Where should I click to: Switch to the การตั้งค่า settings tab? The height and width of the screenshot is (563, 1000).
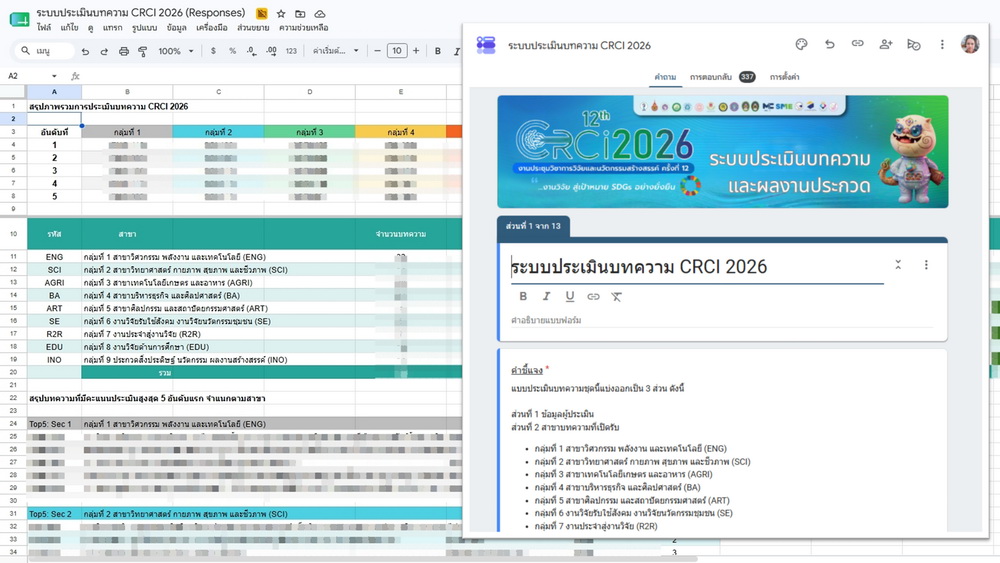[x=784, y=77]
